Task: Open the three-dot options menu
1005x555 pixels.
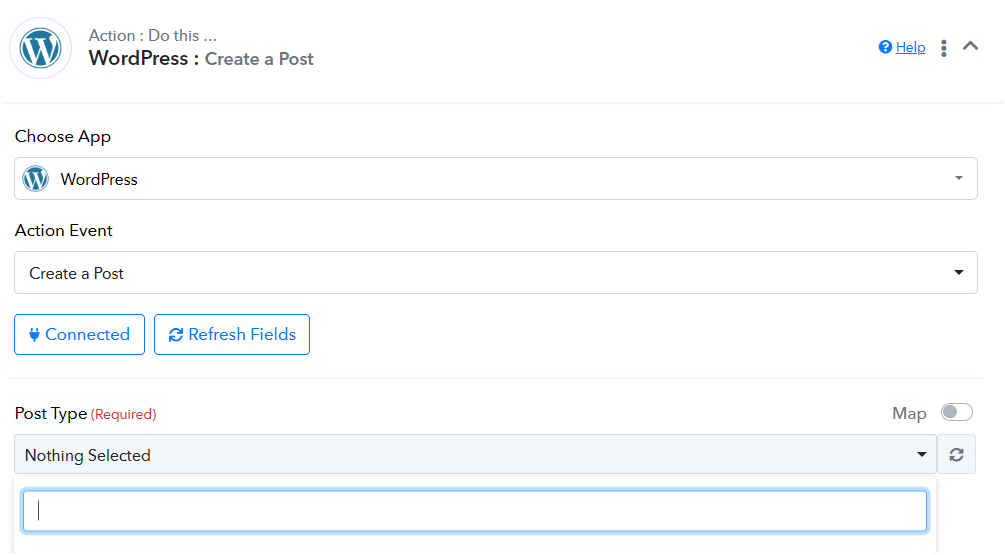Action: 943,48
